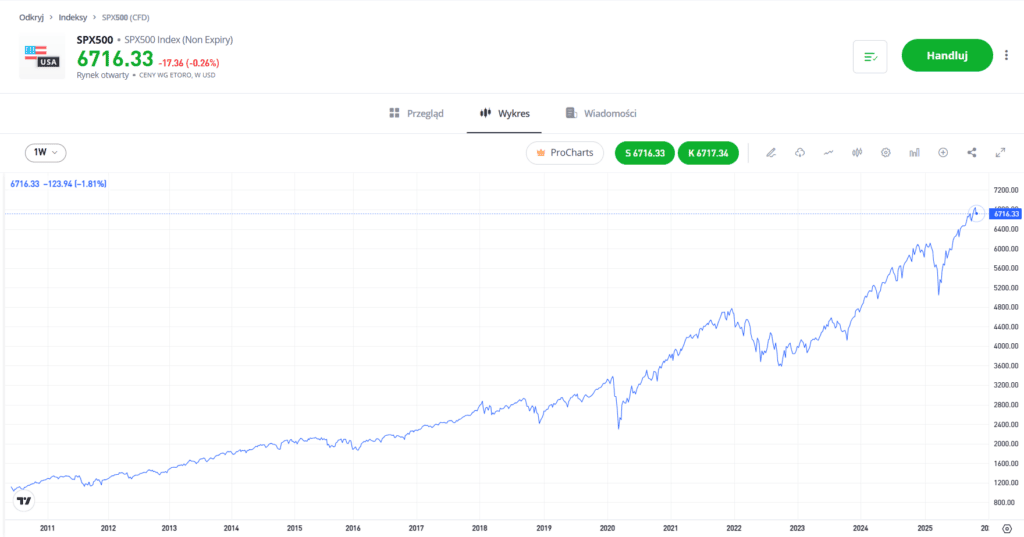
Task: Open chart settings gear in toolbar
Action: [885, 153]
